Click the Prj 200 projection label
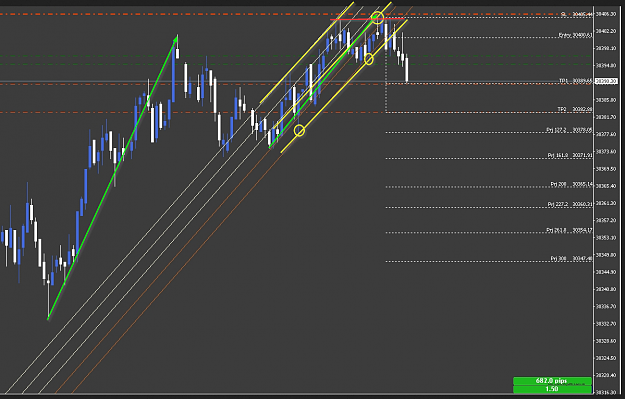Image resolution: width=625 pixels, height=399 pixels. [x=572, y=184]
